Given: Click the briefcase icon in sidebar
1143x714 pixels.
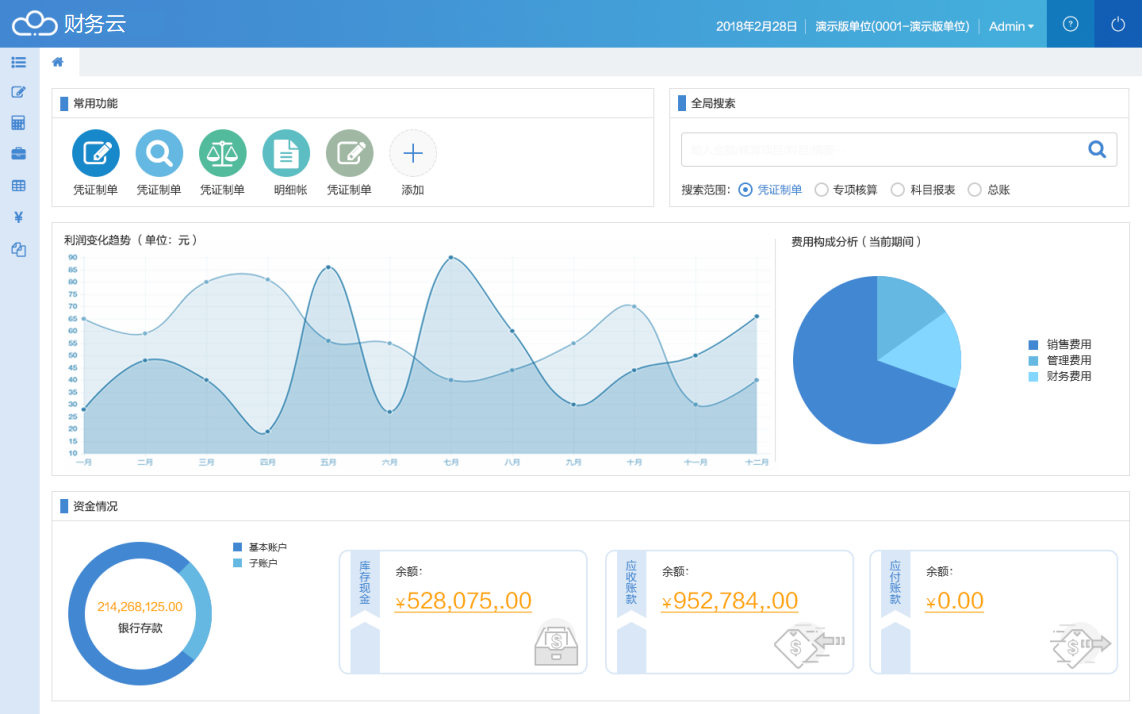Looking at the screenshot, I should pyautogui.click(x=18, y=154).
